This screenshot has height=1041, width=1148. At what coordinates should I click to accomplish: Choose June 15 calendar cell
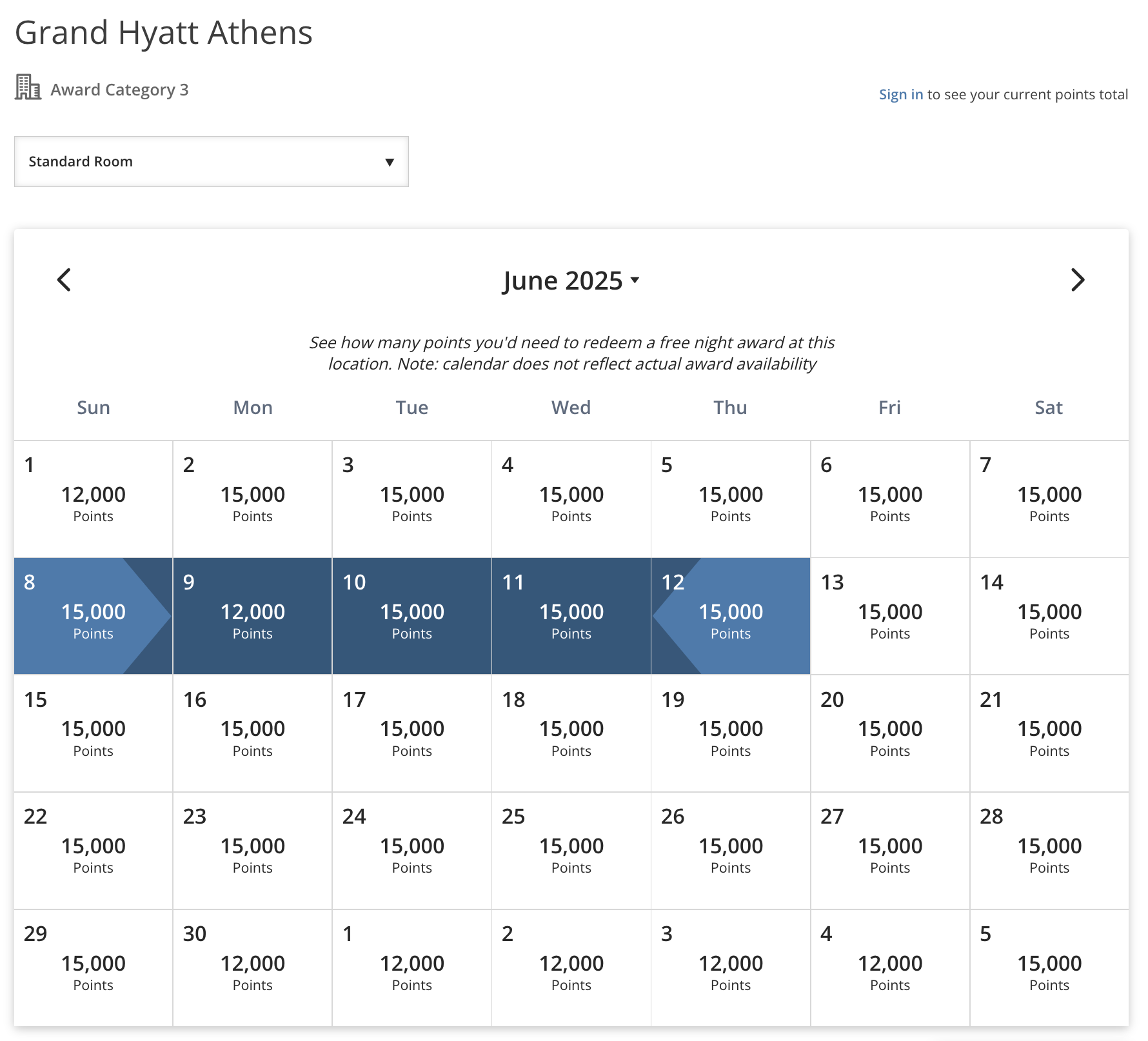click(x=94, y=734)
